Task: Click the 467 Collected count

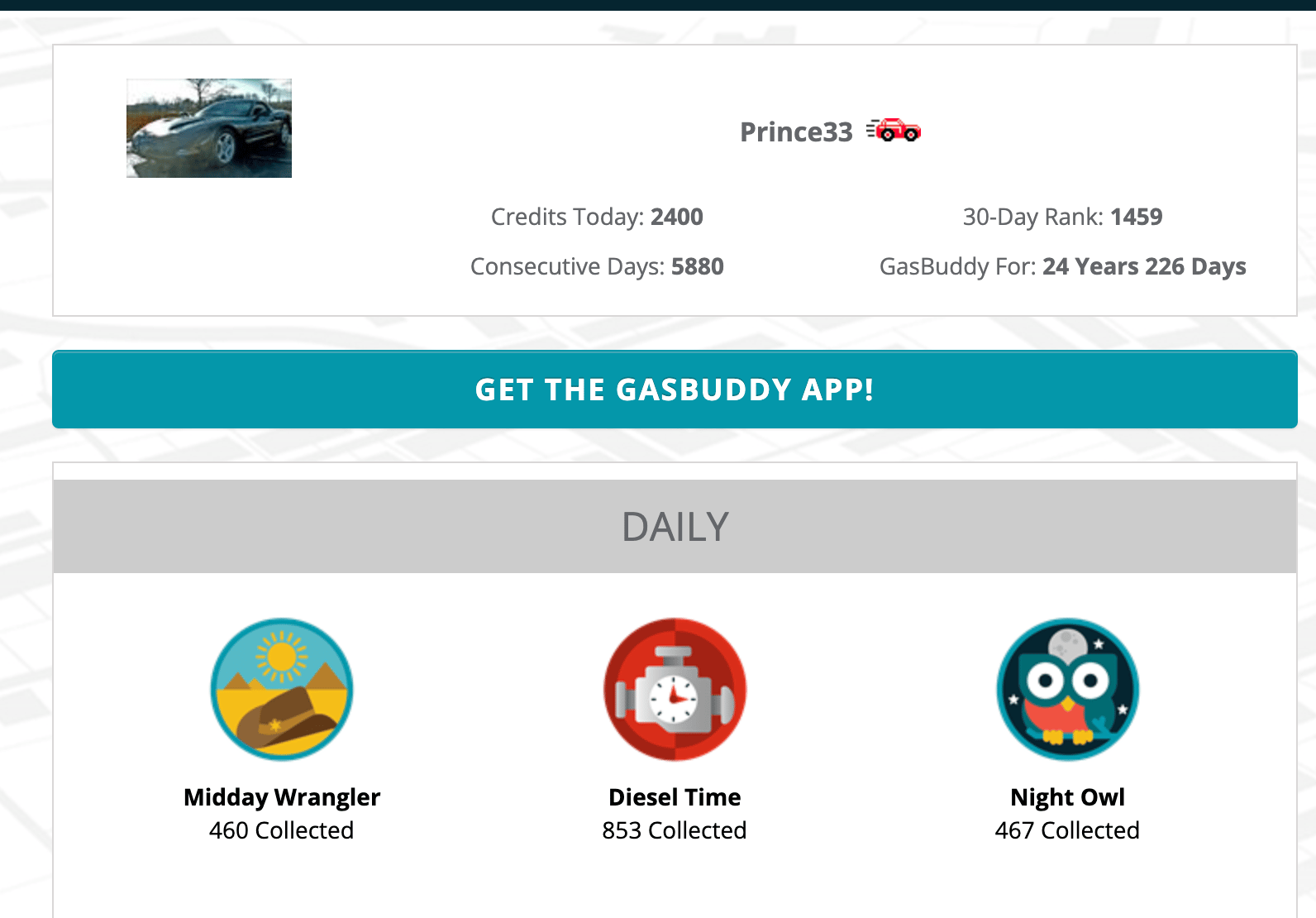Action: click(1067, 830)
